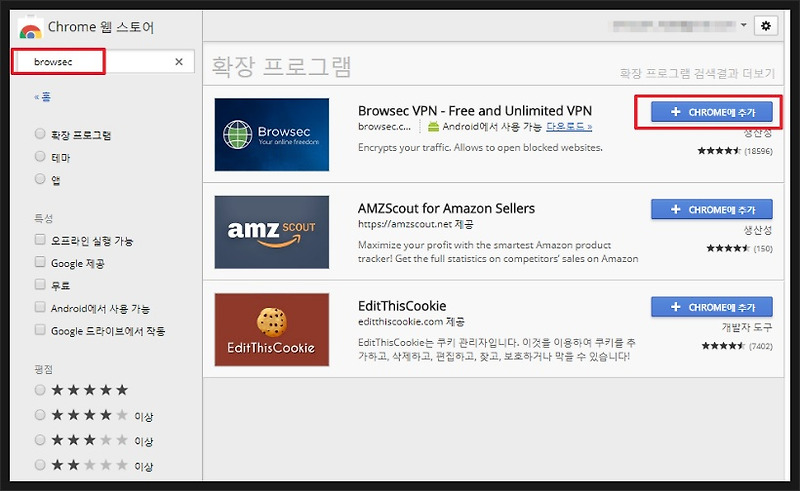
Task: Click 확장 프로그램 검색결과 더보기 link
Action: click(697, 73)
